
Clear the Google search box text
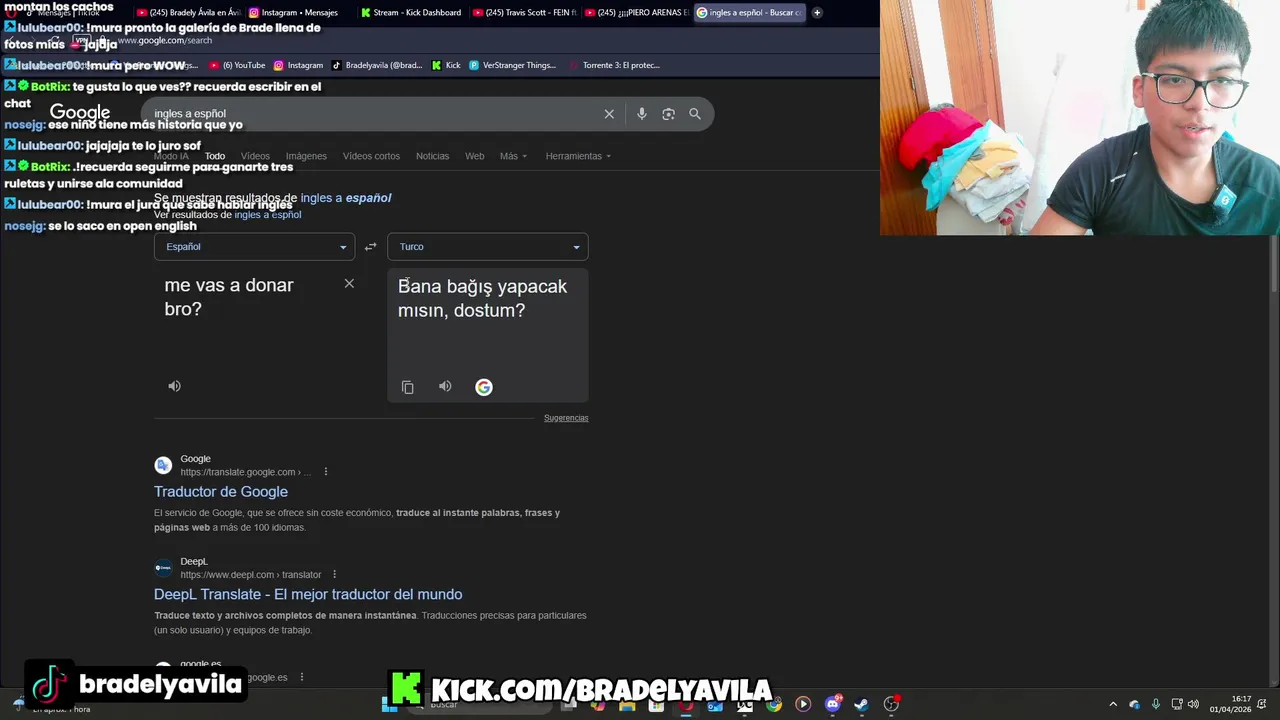[x=609, y=114]
